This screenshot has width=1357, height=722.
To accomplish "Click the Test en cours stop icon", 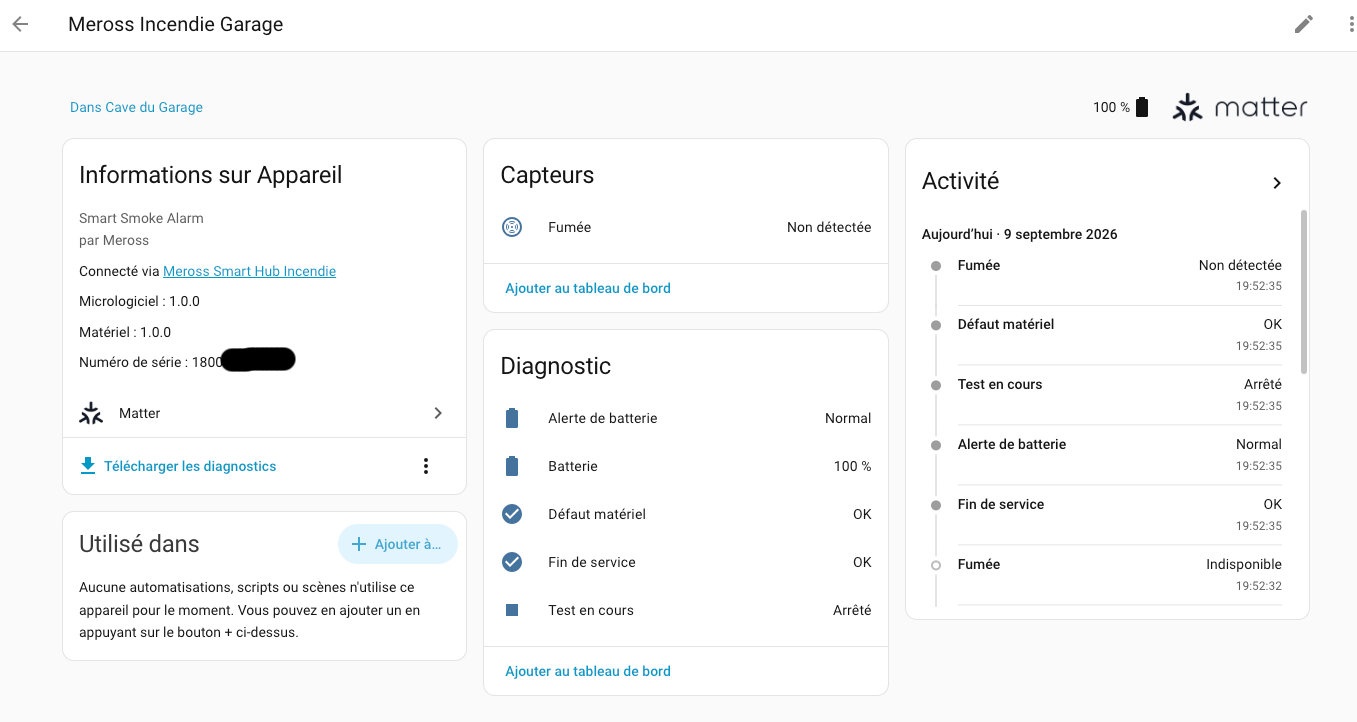I will click(x=512, y=610).
